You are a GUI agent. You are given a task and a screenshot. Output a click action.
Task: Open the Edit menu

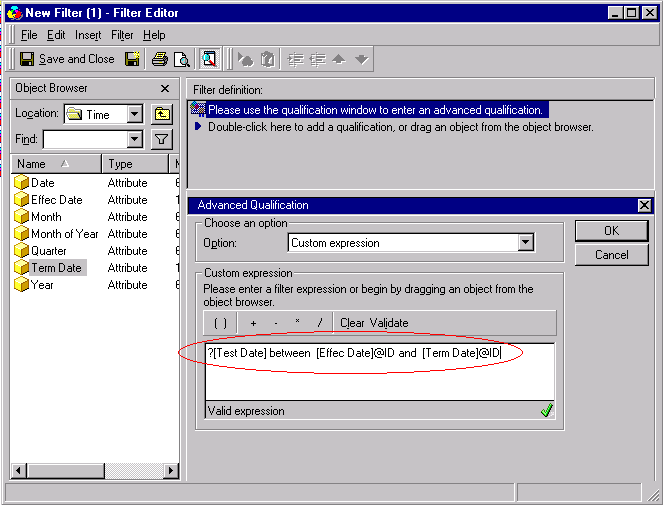pos(56,35)
